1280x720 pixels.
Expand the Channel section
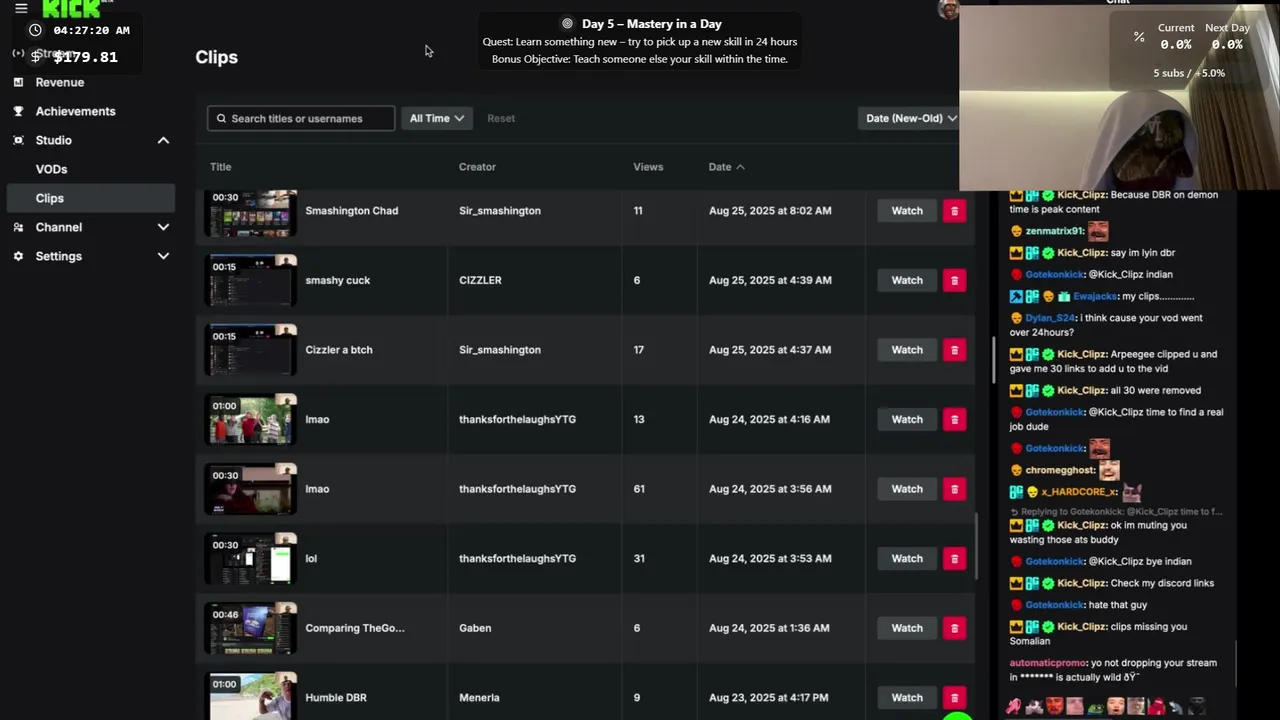point(163,227)
